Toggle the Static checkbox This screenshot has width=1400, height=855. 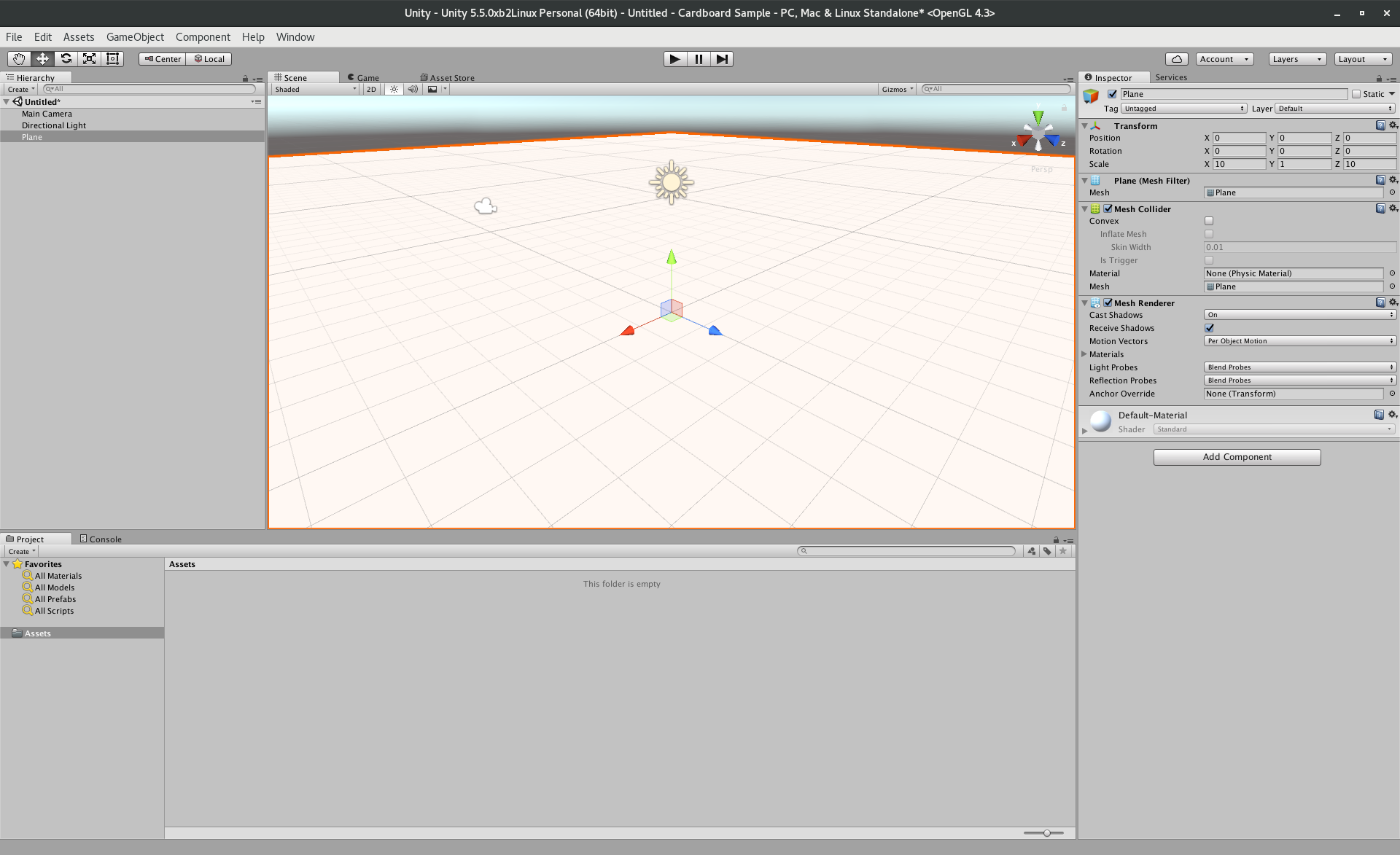click(1356, 94)
